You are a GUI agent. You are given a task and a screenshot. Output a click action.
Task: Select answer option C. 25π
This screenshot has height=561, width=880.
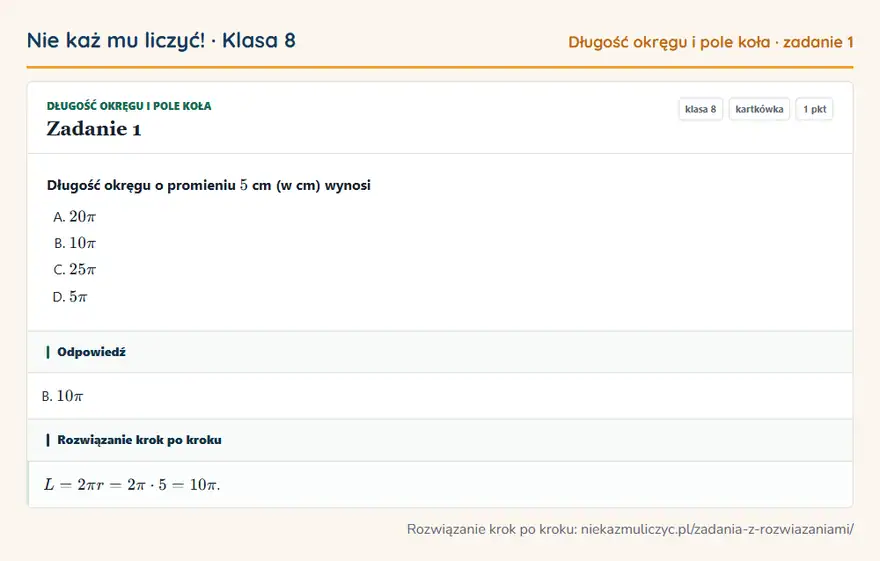(x=75, y=270)
